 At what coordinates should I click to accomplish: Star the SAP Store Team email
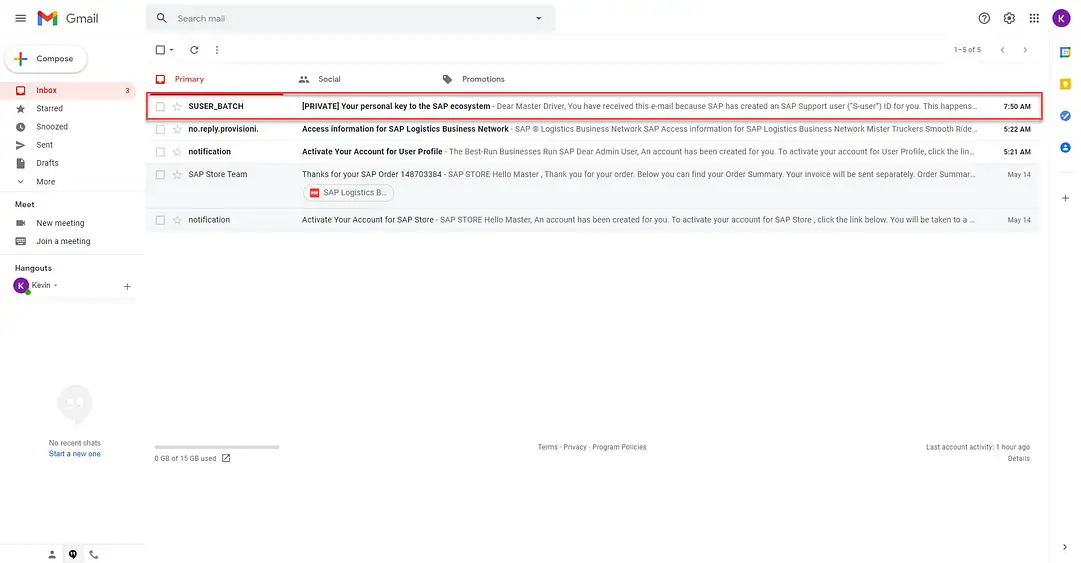(x=177, y=174)
